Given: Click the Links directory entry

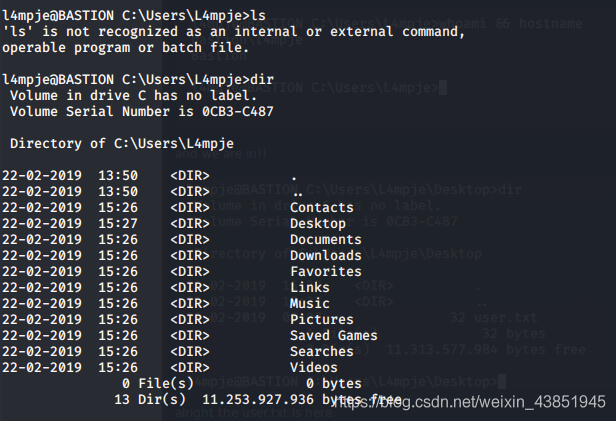Looking at the screenshot, I should click(310, 288).
